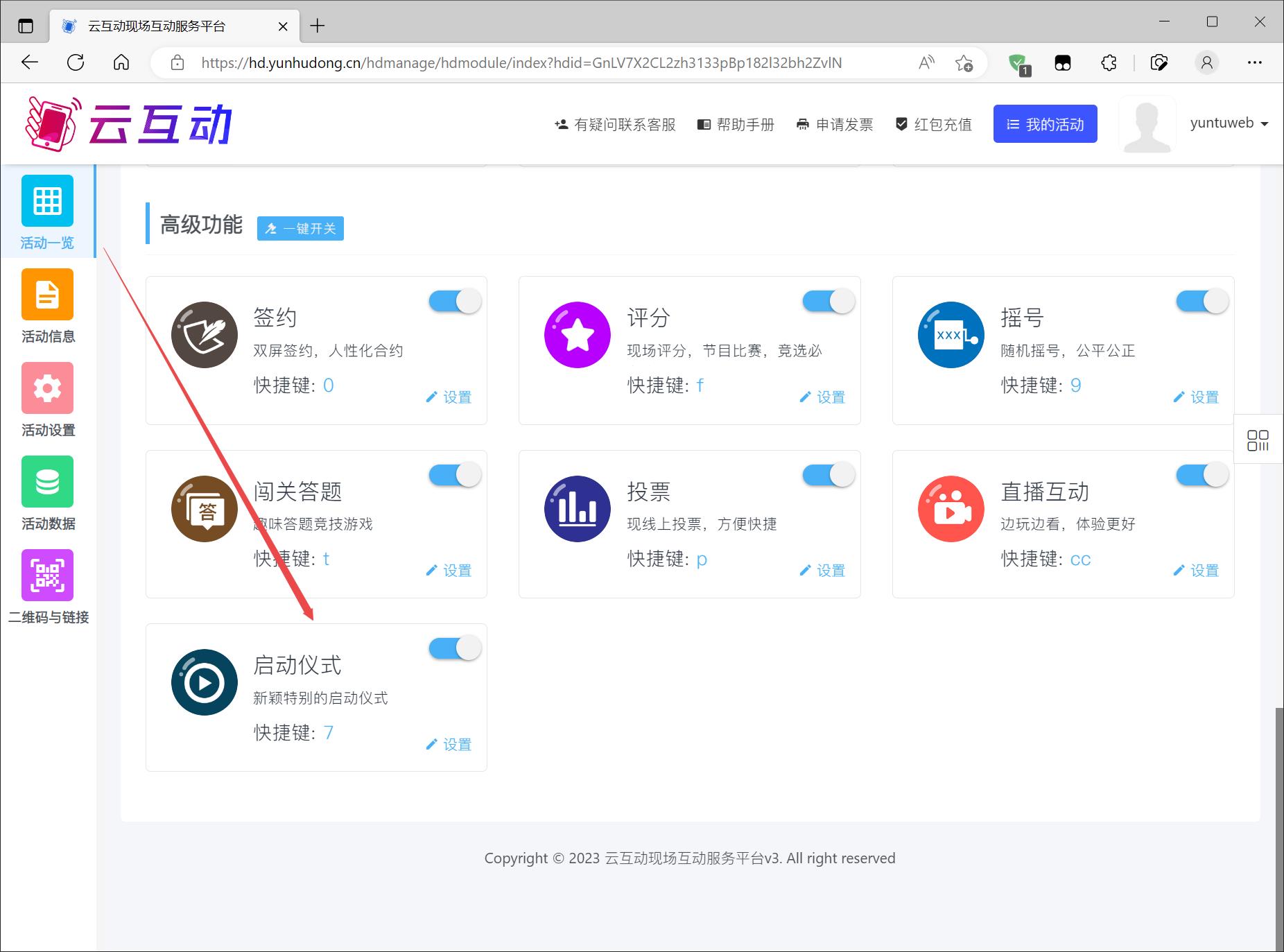The height and width of the screenshot is (952, 1284).
Task: Click the browser address bar URL
Action: (x=520, y=63)
